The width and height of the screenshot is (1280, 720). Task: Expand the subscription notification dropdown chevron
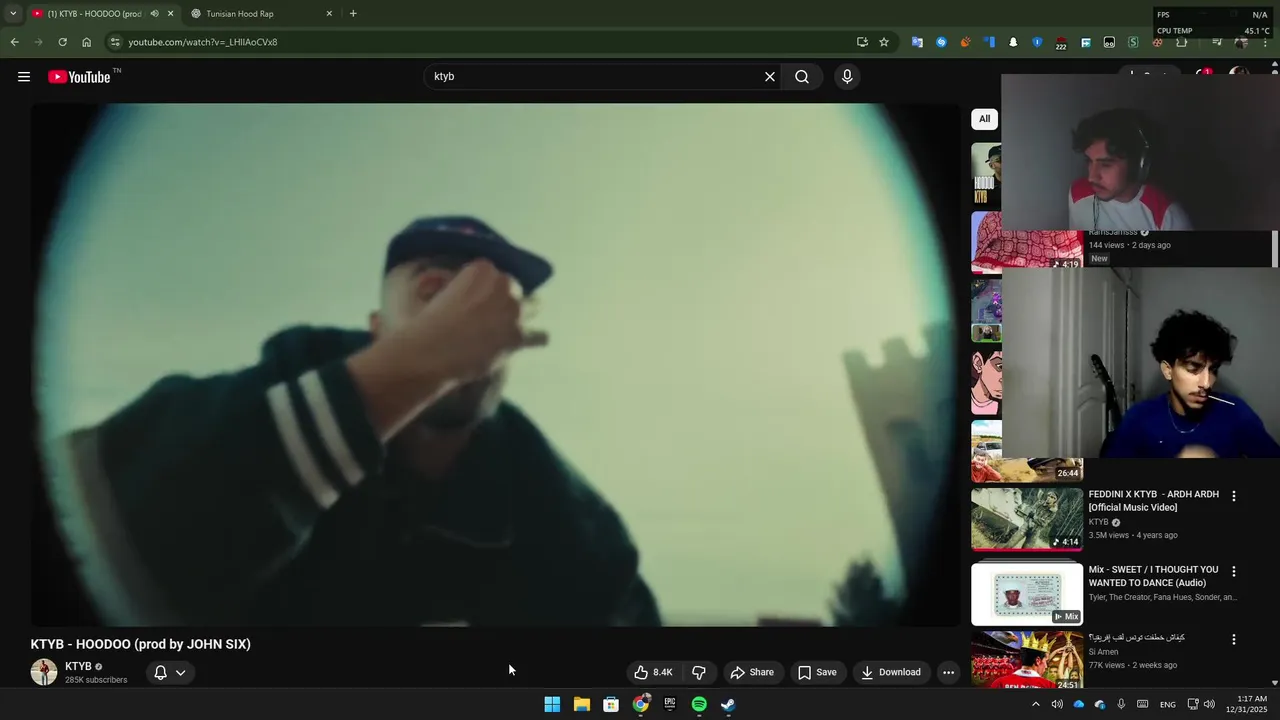(x=181, y=672)
